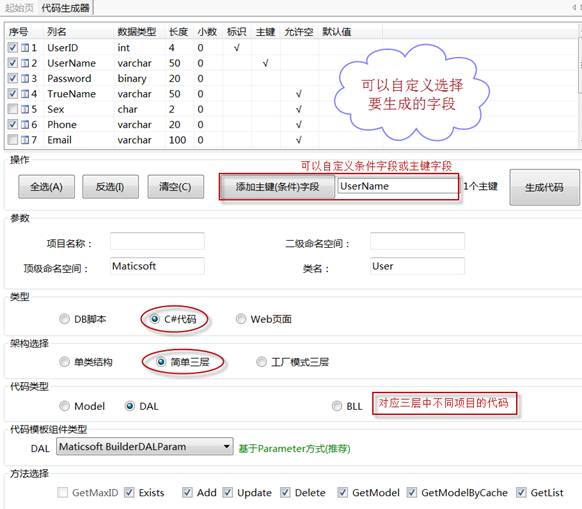The width and height of the screenshot is (582, 509).
Task: Check the Sex row checkbox
Action: [x=13, y=109]
